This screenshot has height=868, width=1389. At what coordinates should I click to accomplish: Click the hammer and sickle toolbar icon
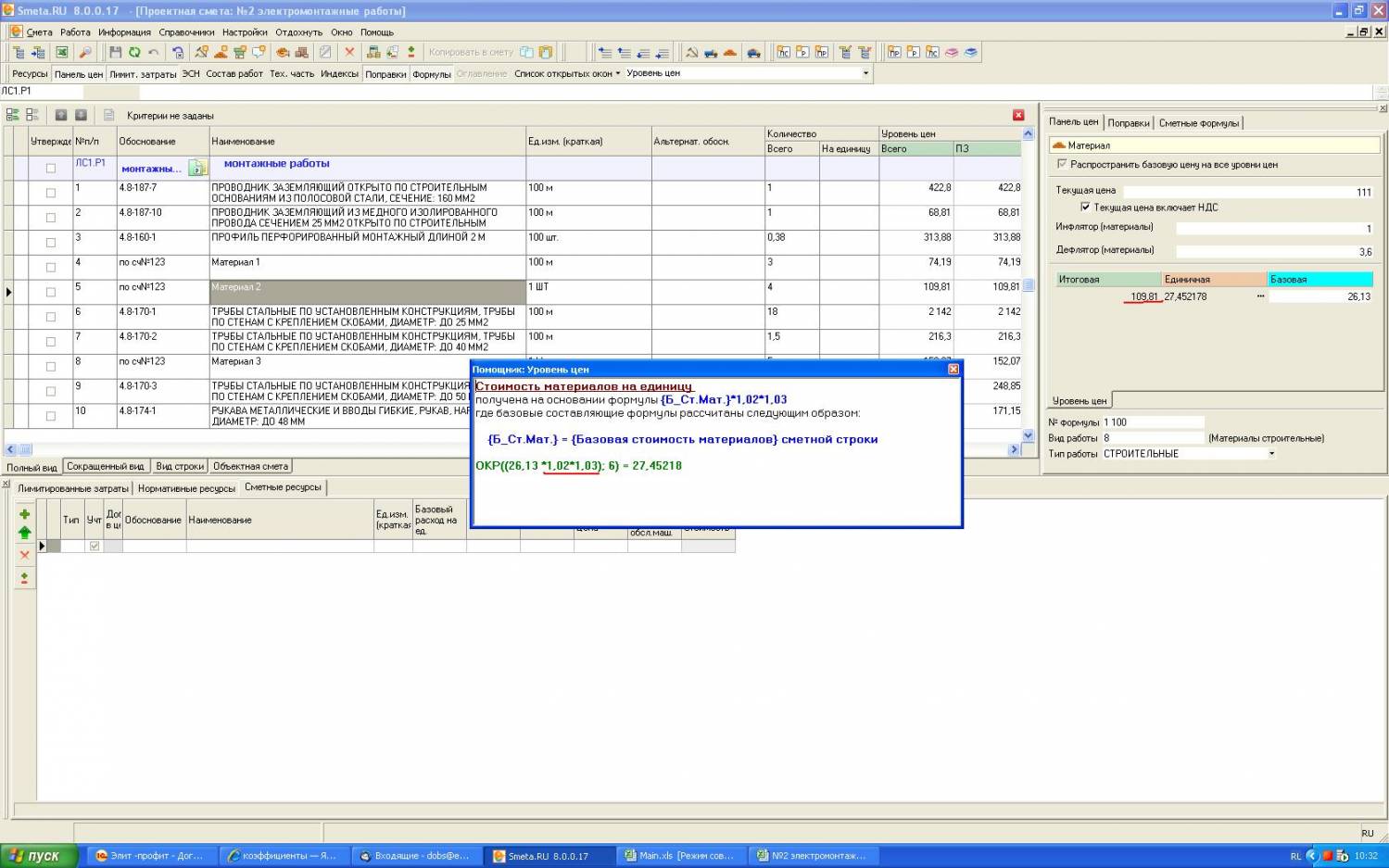click(x=201, y=53)
